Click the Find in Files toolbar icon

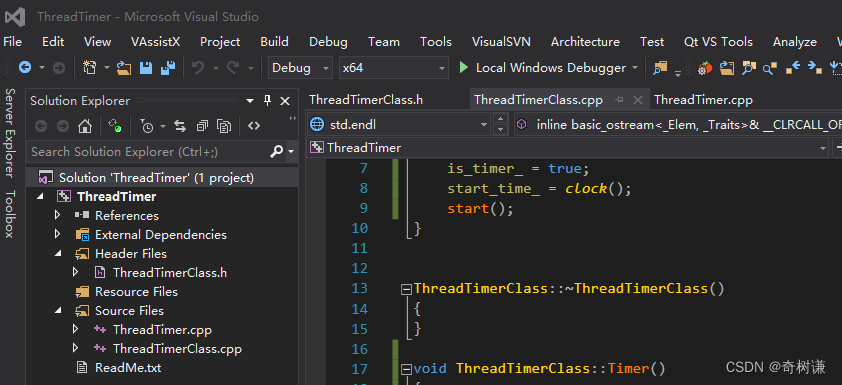(x=660, y=68)
